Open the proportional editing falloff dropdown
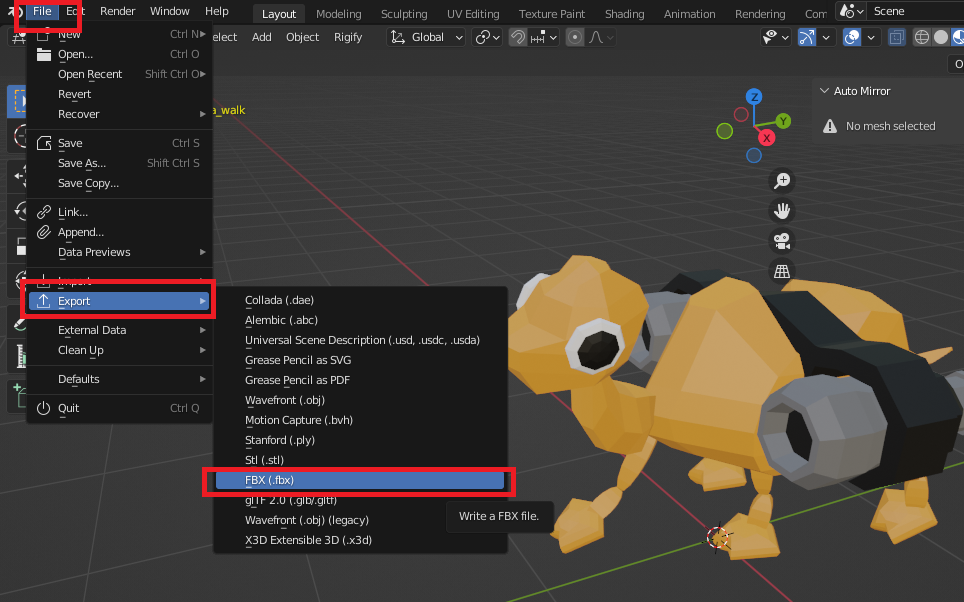Image resolution: width=964 pixels, height=602 pixels. (x=610, y=36)
